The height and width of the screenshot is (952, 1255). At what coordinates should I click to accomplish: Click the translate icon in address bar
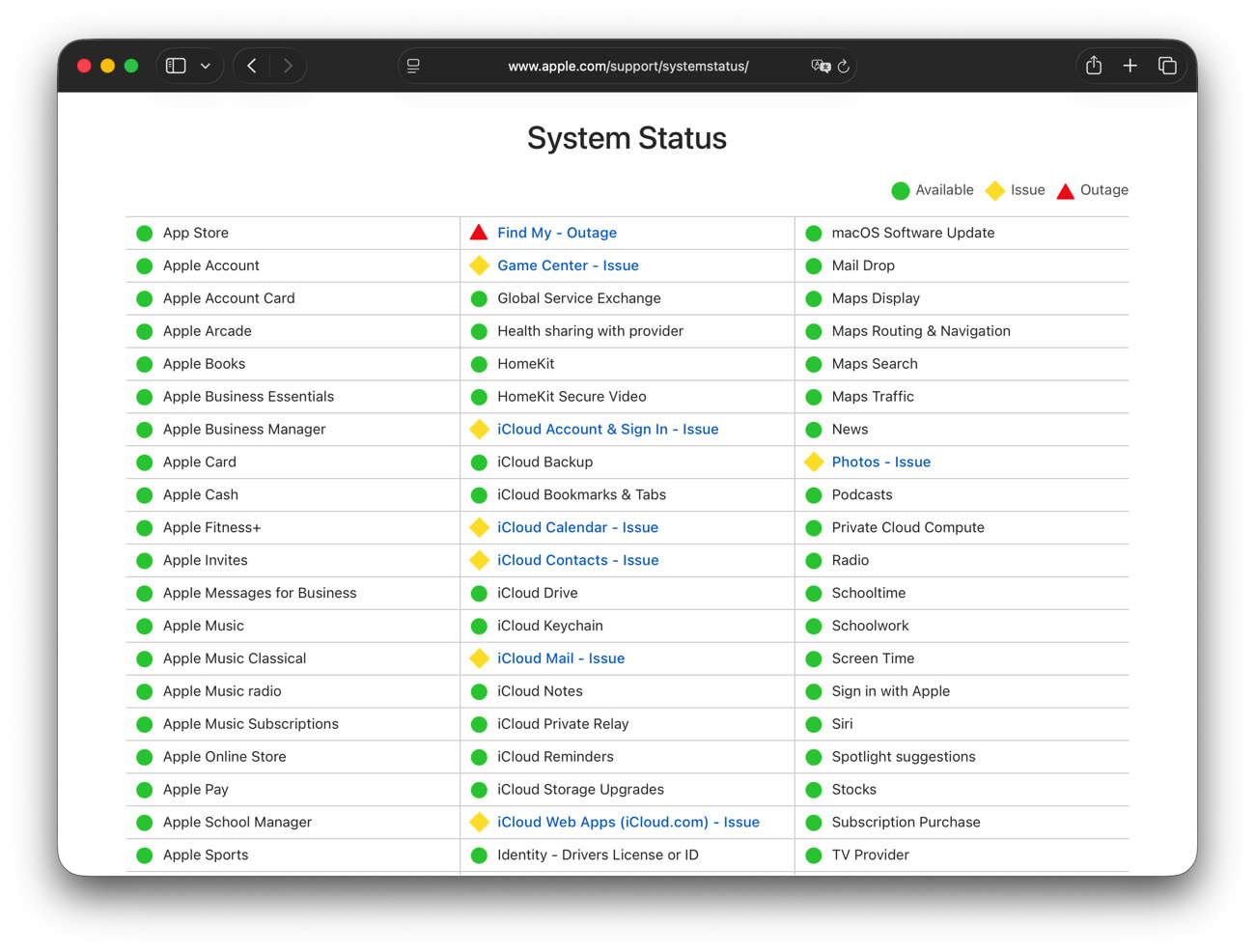point(821,66)
